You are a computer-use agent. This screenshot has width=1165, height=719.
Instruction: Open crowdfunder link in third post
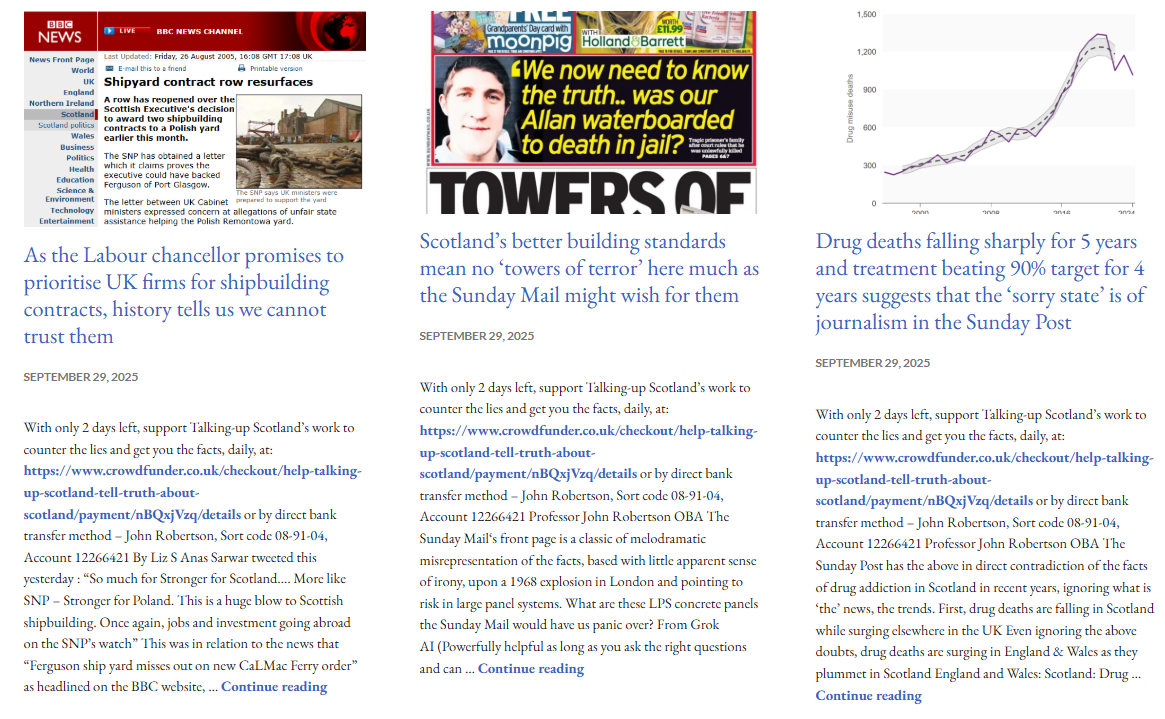click(x=984, y=479)
